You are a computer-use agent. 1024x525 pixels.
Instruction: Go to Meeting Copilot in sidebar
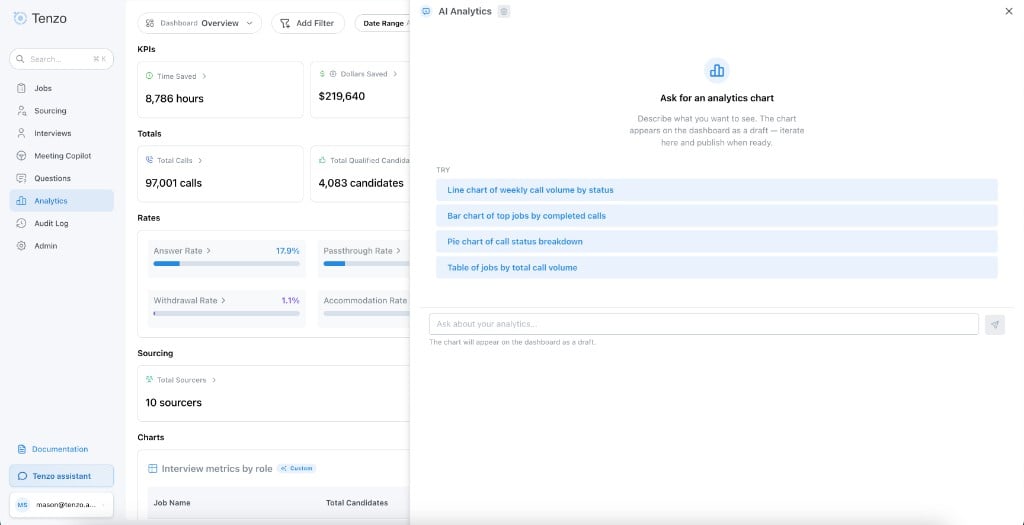tap(61, 156)
